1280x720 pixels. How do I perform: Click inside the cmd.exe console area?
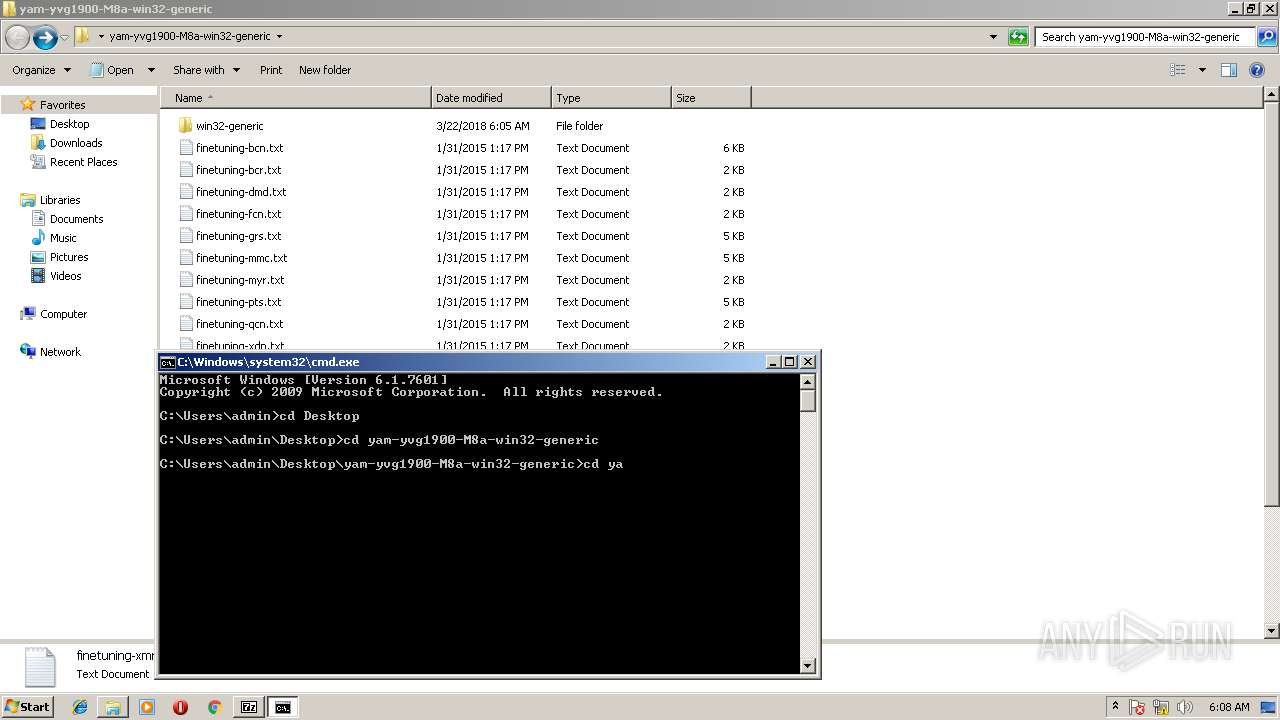480,523
